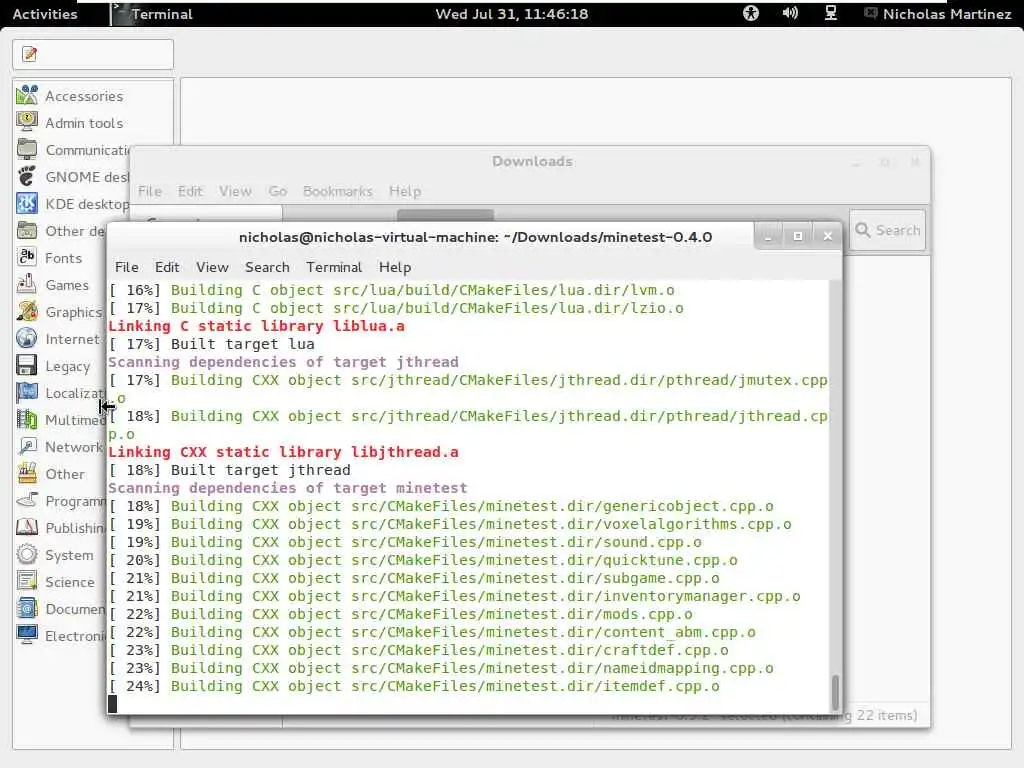
Task: Open the Internet globe icon
Action: (27, 338)
